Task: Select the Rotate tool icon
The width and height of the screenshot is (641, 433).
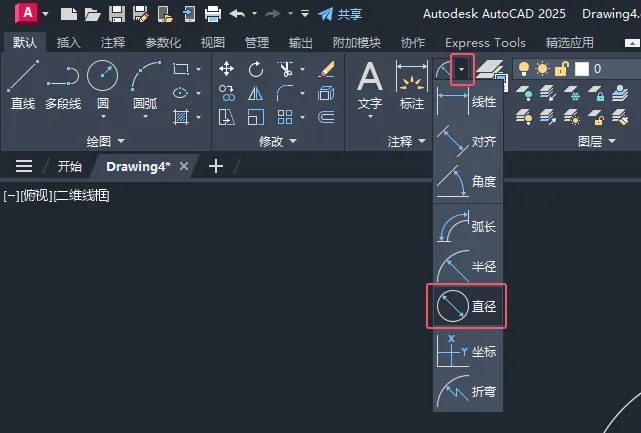Action: [x=256, y=69]
